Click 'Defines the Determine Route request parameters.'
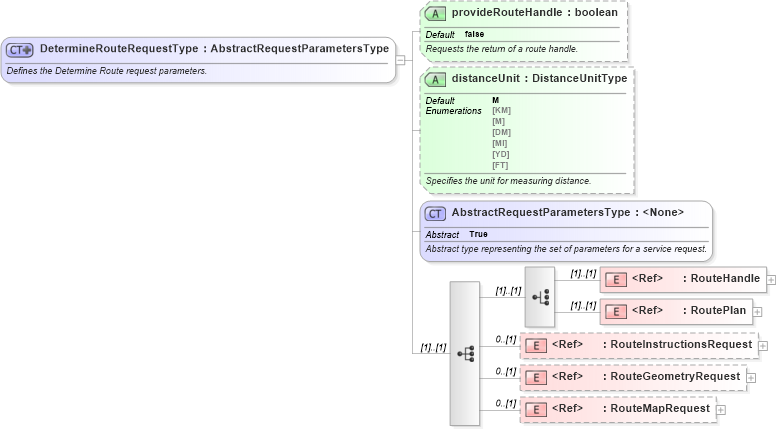 106,71
